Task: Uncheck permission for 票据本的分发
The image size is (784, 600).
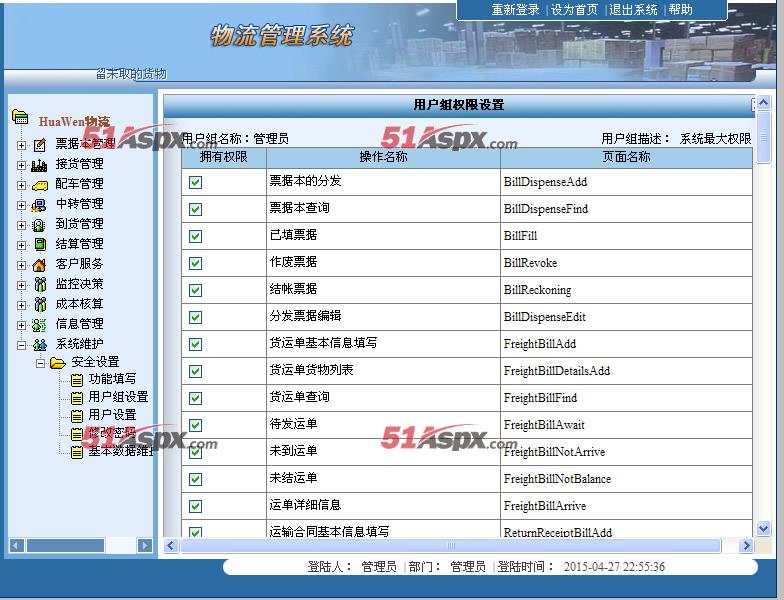Action: click(x=195, y=182)
